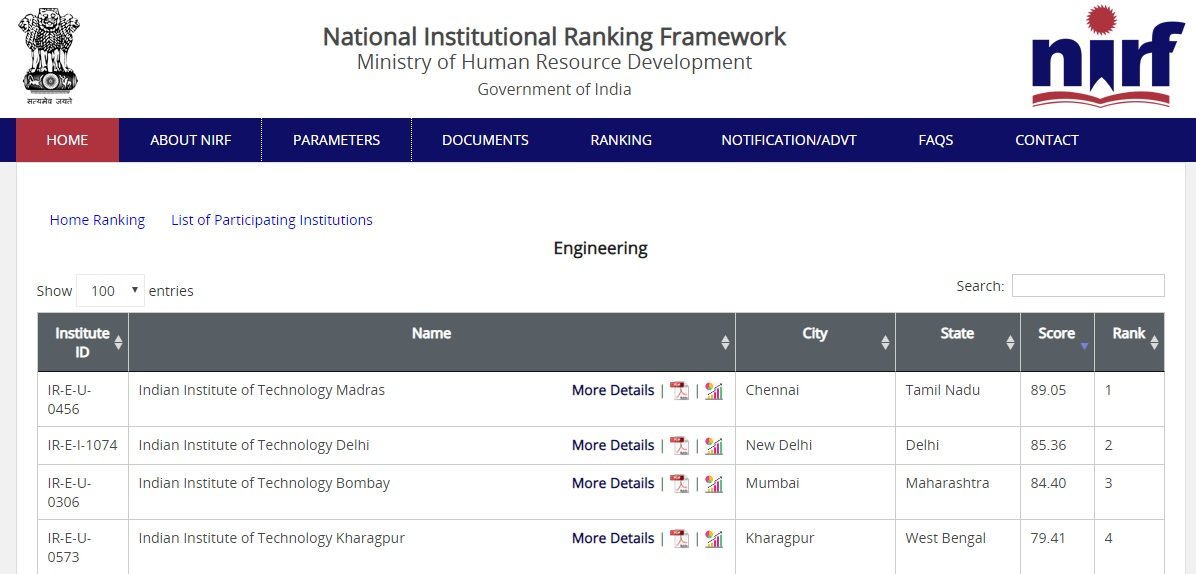Follow the Home Ranking link

[97, 220]
